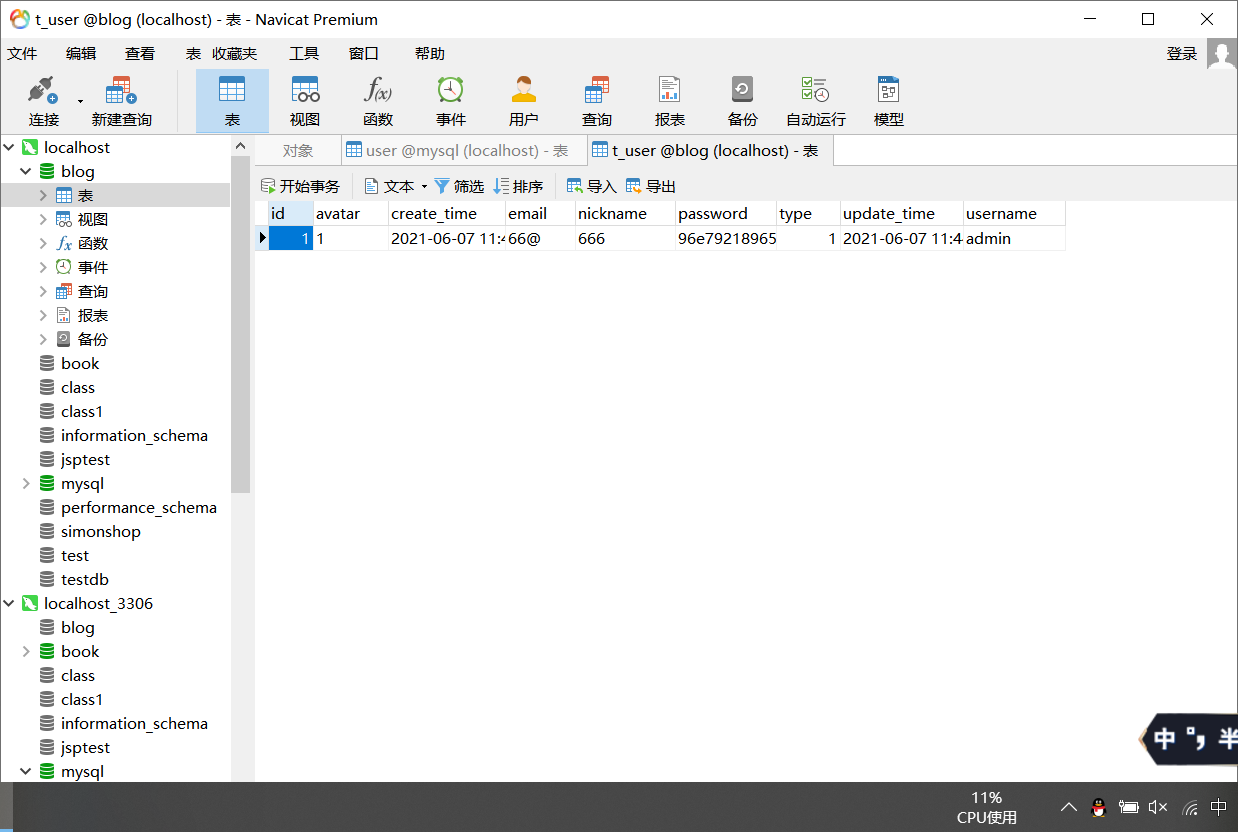Select the testdb database
Viewport: 1238px width, 832px height.
click(x=84, y=579)
